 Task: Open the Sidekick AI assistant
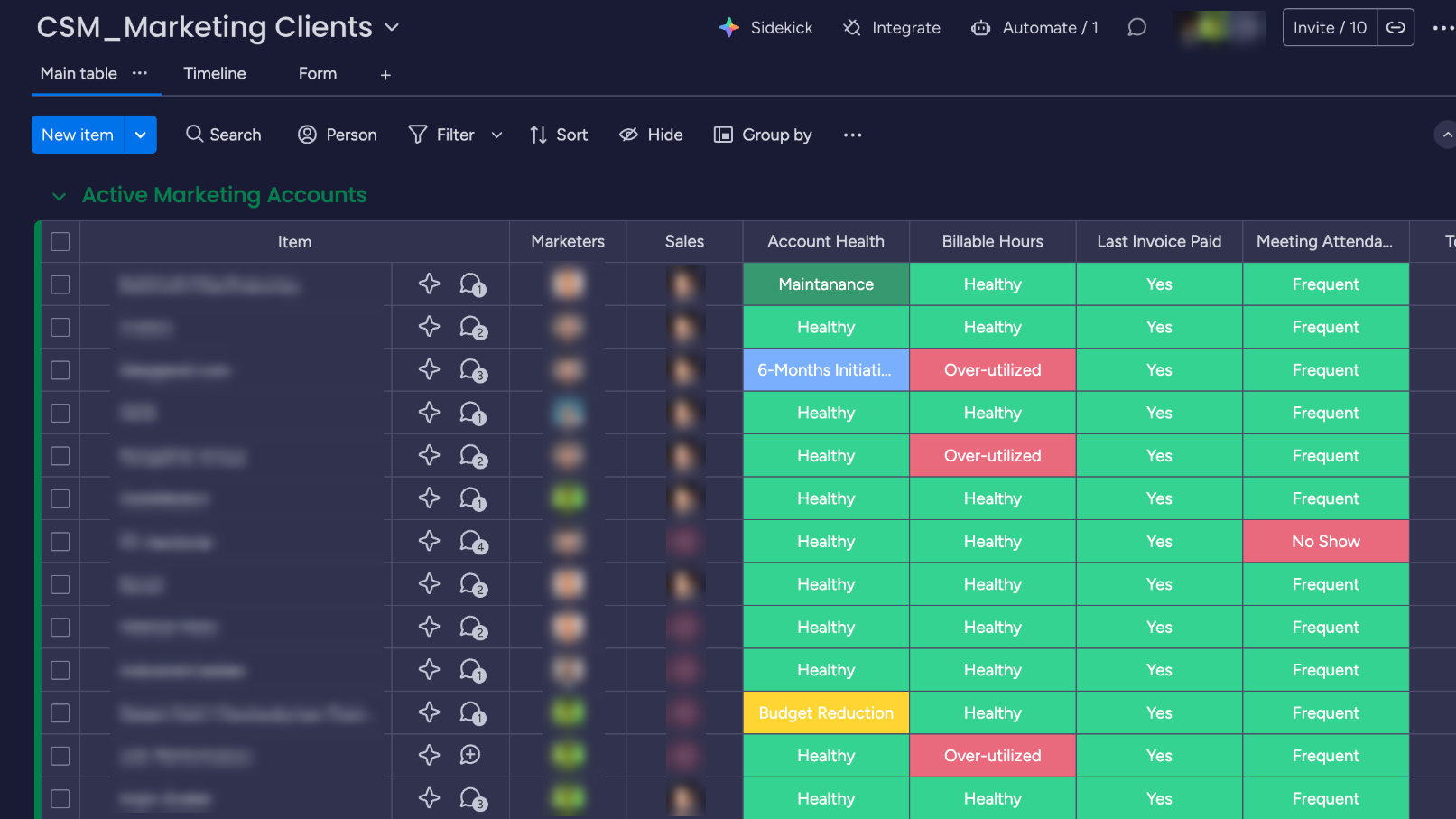pyautogui.click(x=765, y=28)
